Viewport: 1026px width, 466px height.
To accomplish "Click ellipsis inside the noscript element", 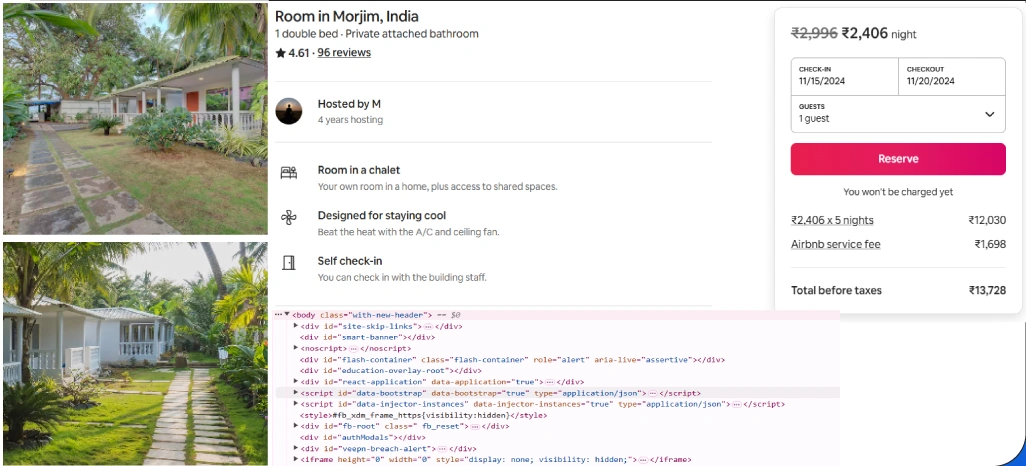I will (x=353, y=348).
